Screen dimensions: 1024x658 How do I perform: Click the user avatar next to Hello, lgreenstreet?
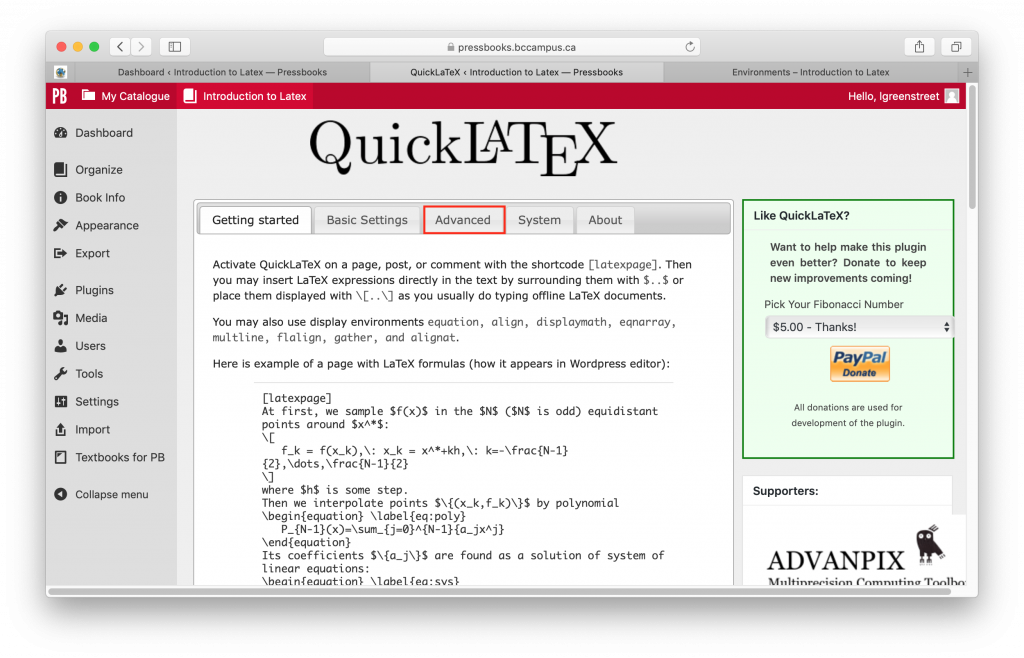coord(952,96)
